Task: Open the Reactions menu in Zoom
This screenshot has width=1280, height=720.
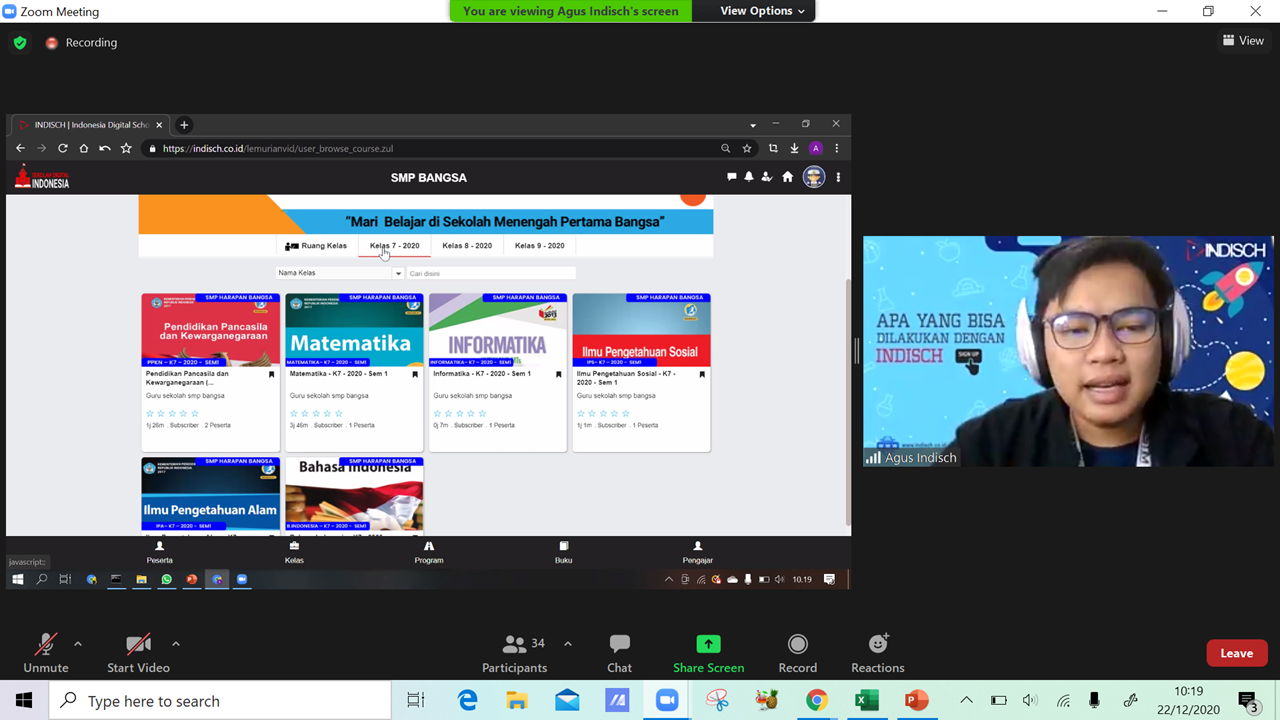Action: click(x=878, y=654)
